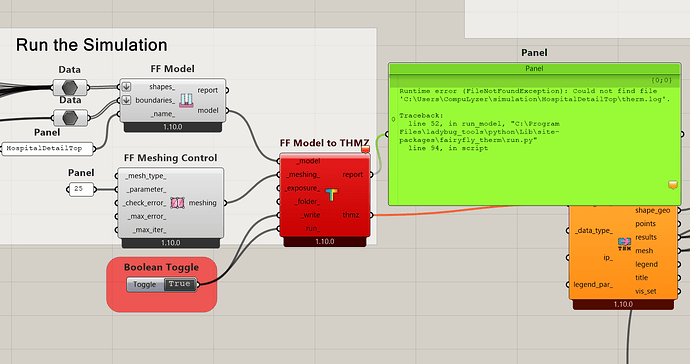Viewport: 690px width, 364px height.
Task: Click the thmz output on the red component
Action: tap(351, 215)
